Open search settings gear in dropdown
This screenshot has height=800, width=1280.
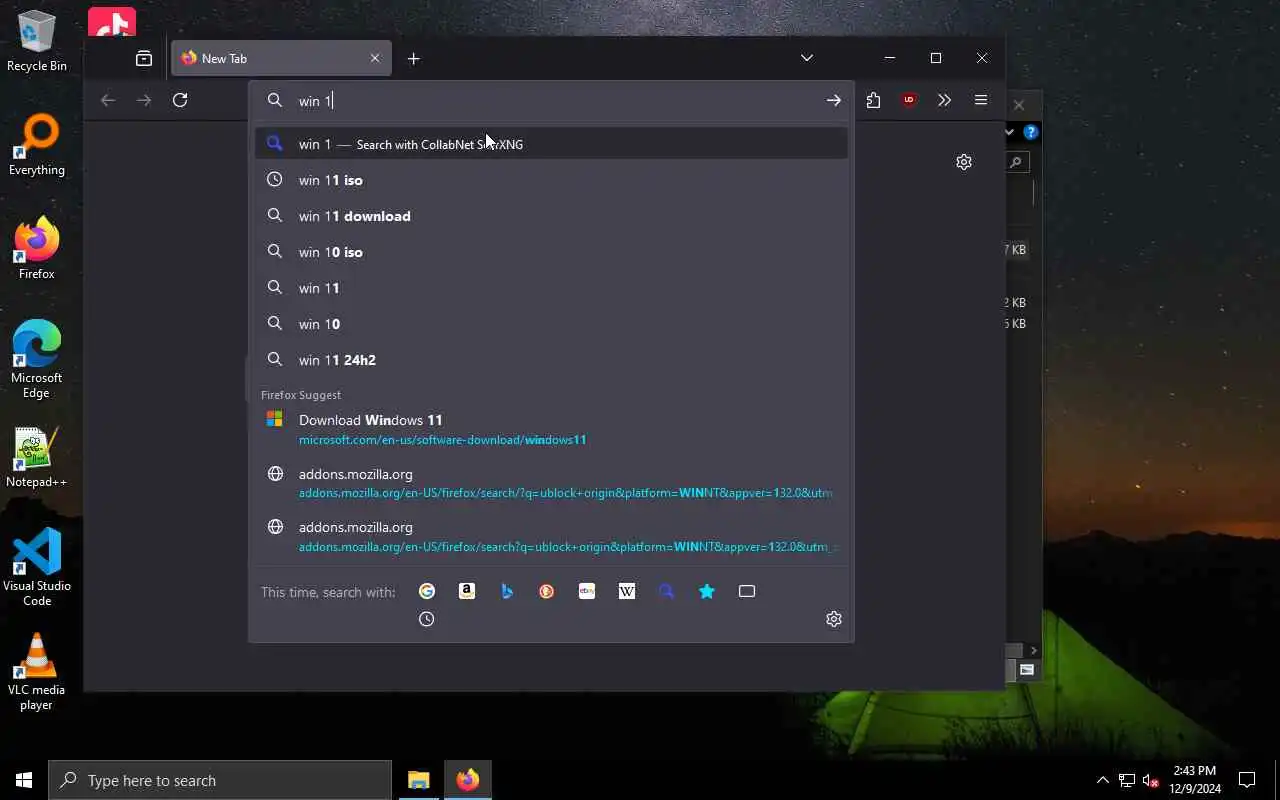coord(834,619)
